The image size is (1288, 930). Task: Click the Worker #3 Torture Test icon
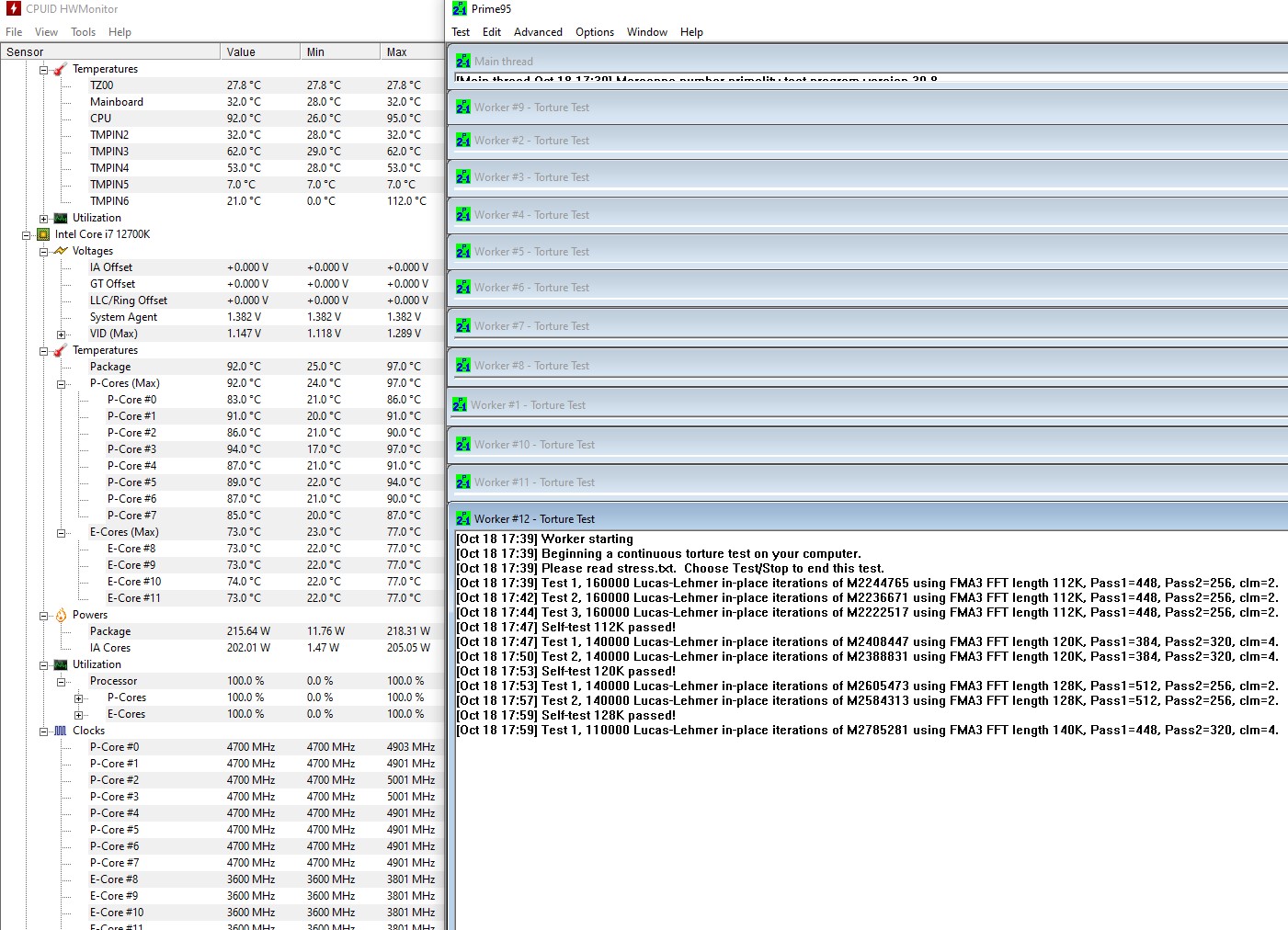click(x=463, y=177)
